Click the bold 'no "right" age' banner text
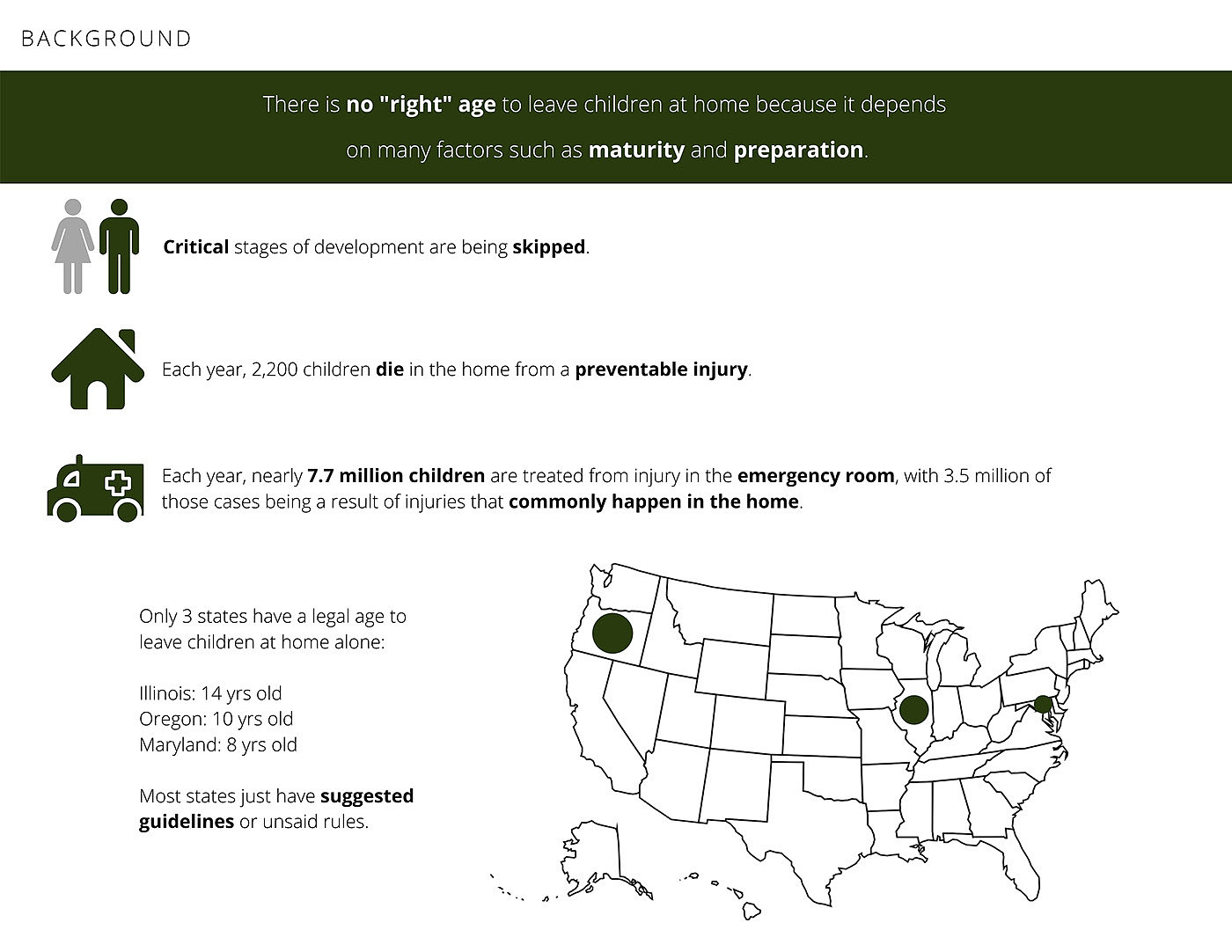 (x=421, y=105)
